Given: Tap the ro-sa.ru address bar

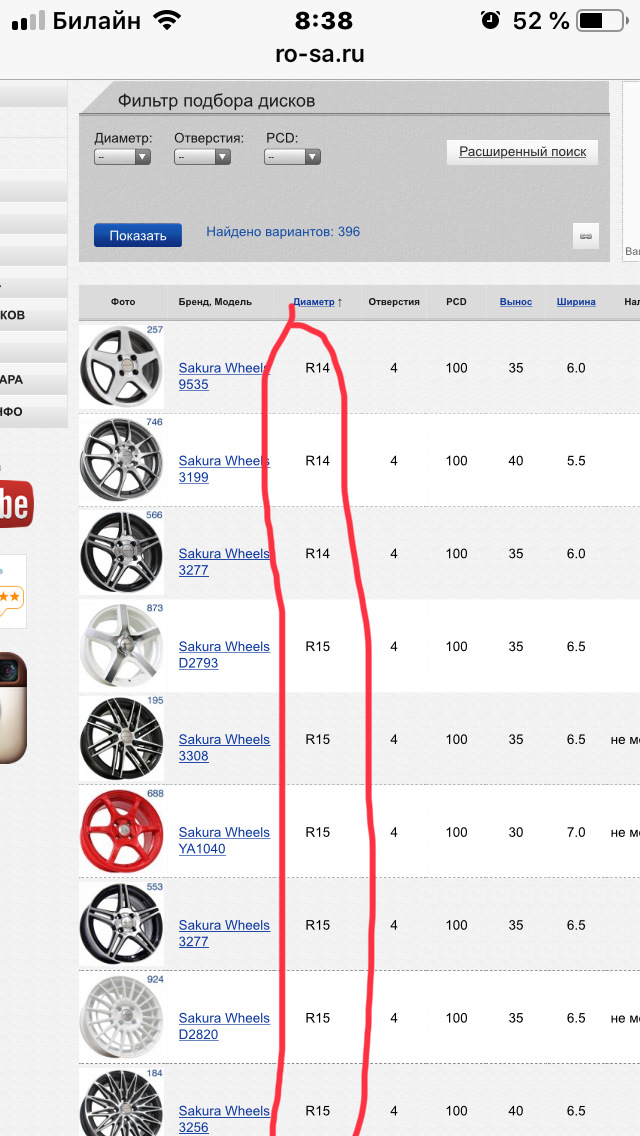Looking at the screenshot, I should tap(320, 54).
